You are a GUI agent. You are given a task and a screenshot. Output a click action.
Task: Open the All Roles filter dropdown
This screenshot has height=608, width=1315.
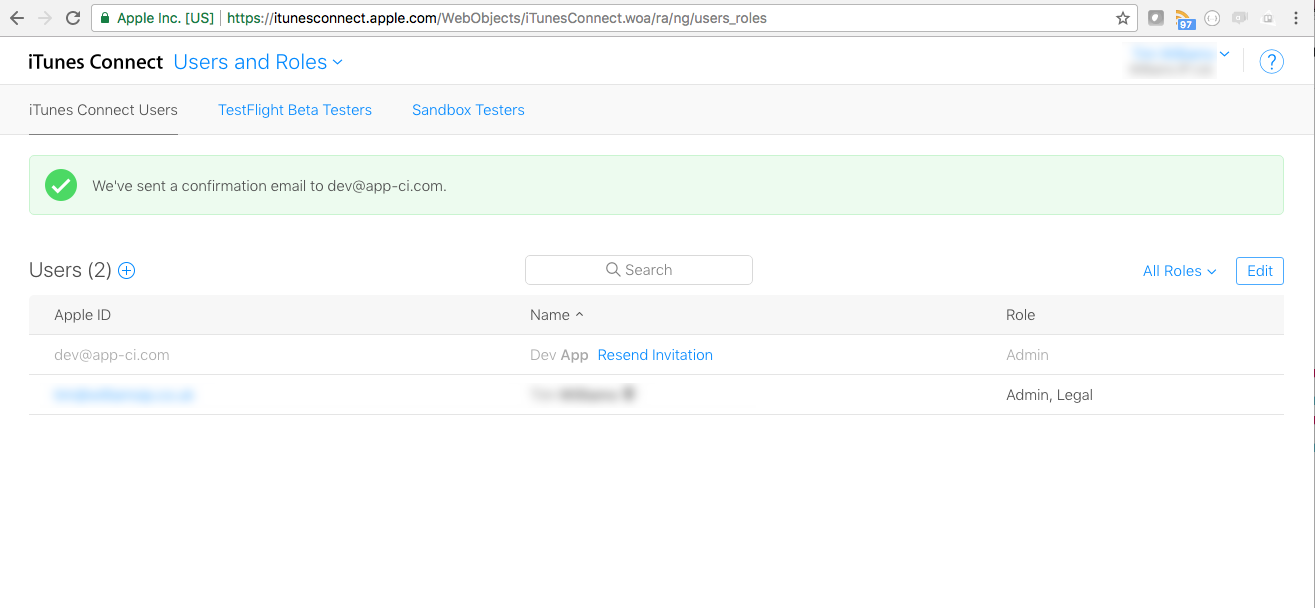coord(1179,271)
